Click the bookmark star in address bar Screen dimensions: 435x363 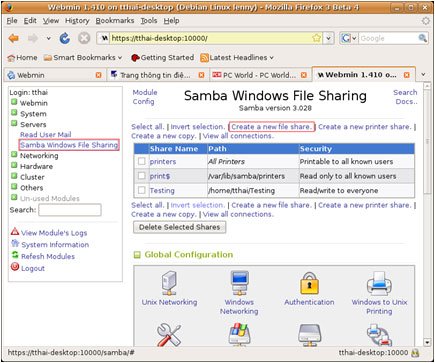[316, 38]
